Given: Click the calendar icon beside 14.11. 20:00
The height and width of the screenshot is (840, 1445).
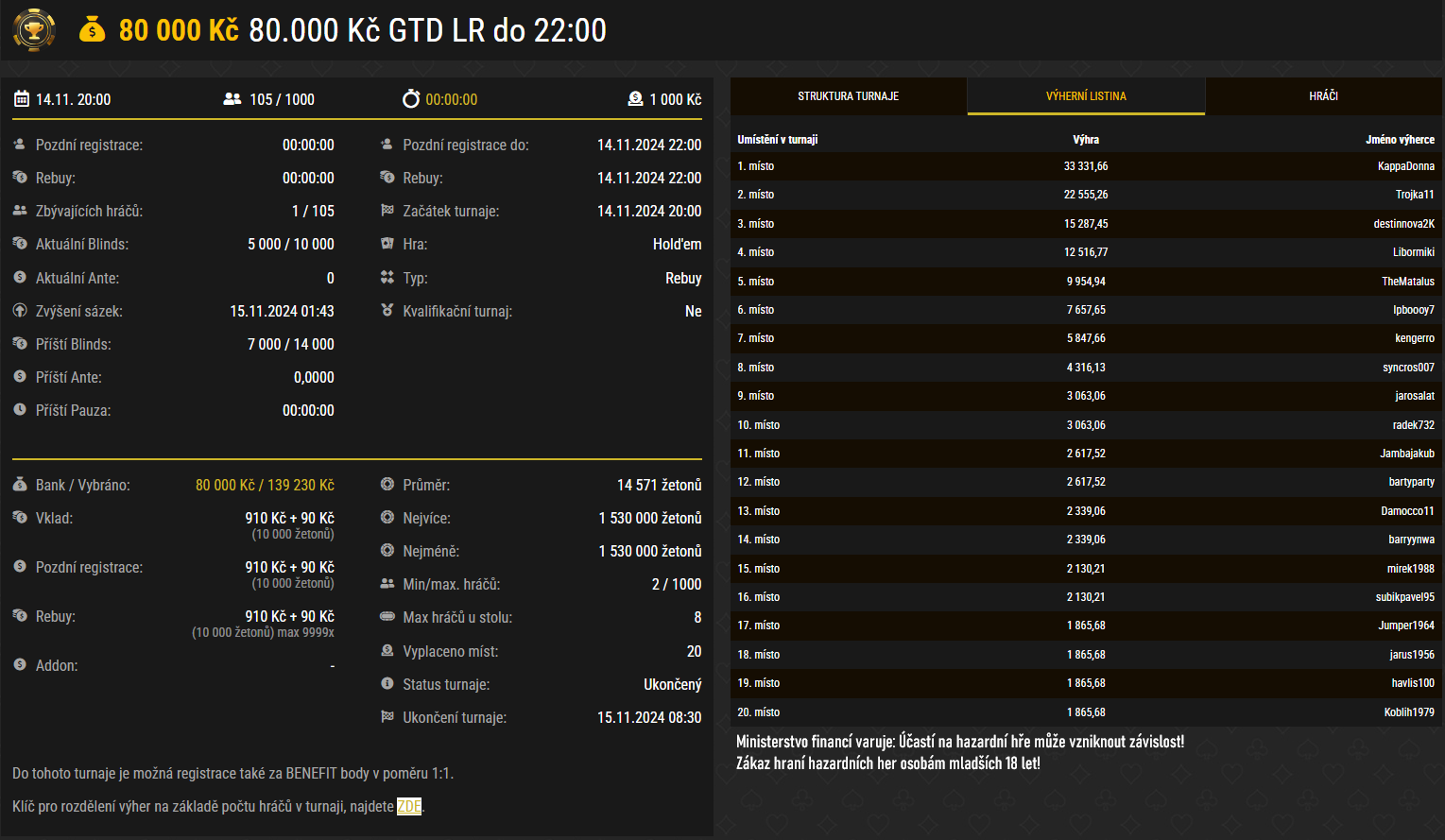Looking at the screenshot, I should pyautogui.click(x=21, y=99).
